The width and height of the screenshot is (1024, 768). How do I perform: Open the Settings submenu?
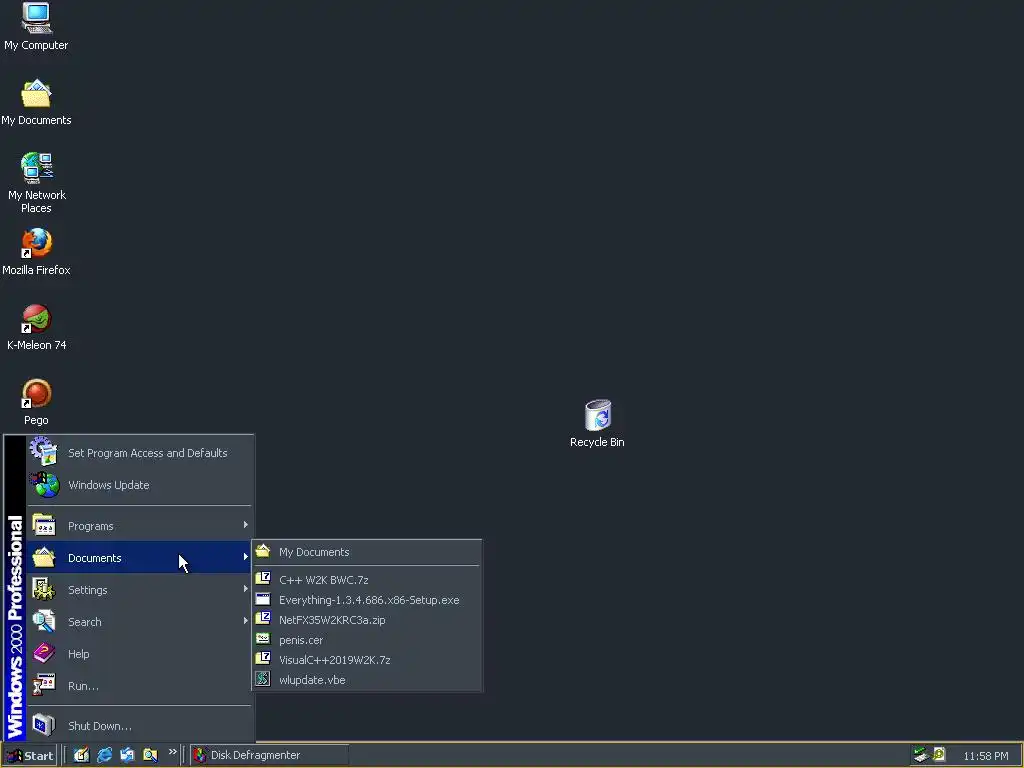tap(139, 590)
